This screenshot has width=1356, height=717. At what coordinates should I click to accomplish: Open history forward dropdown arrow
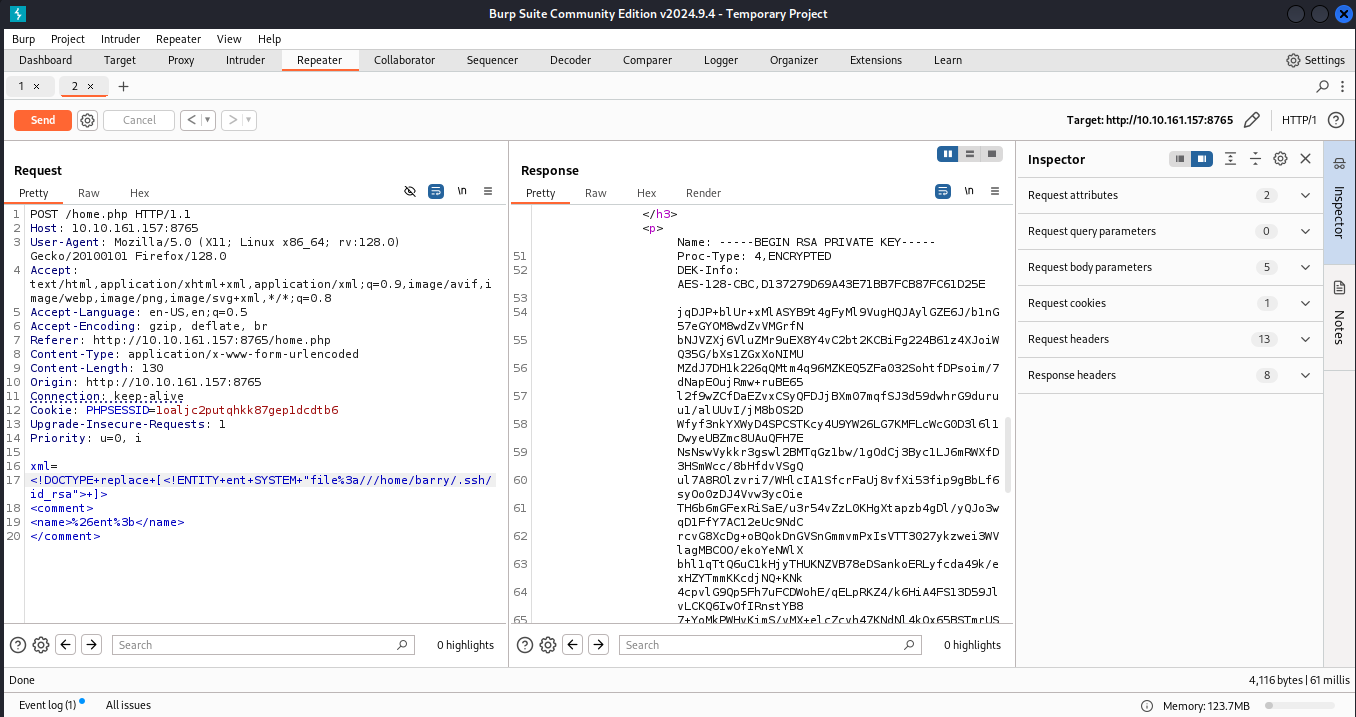pos(249,120)
